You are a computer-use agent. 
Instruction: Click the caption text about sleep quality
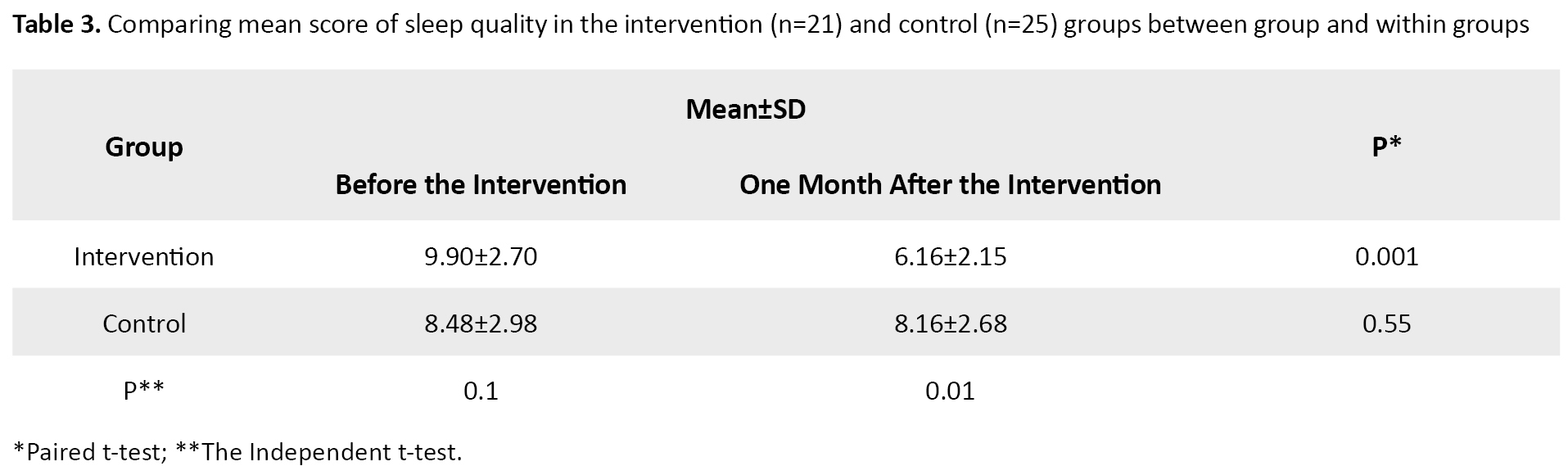(817, 25)
